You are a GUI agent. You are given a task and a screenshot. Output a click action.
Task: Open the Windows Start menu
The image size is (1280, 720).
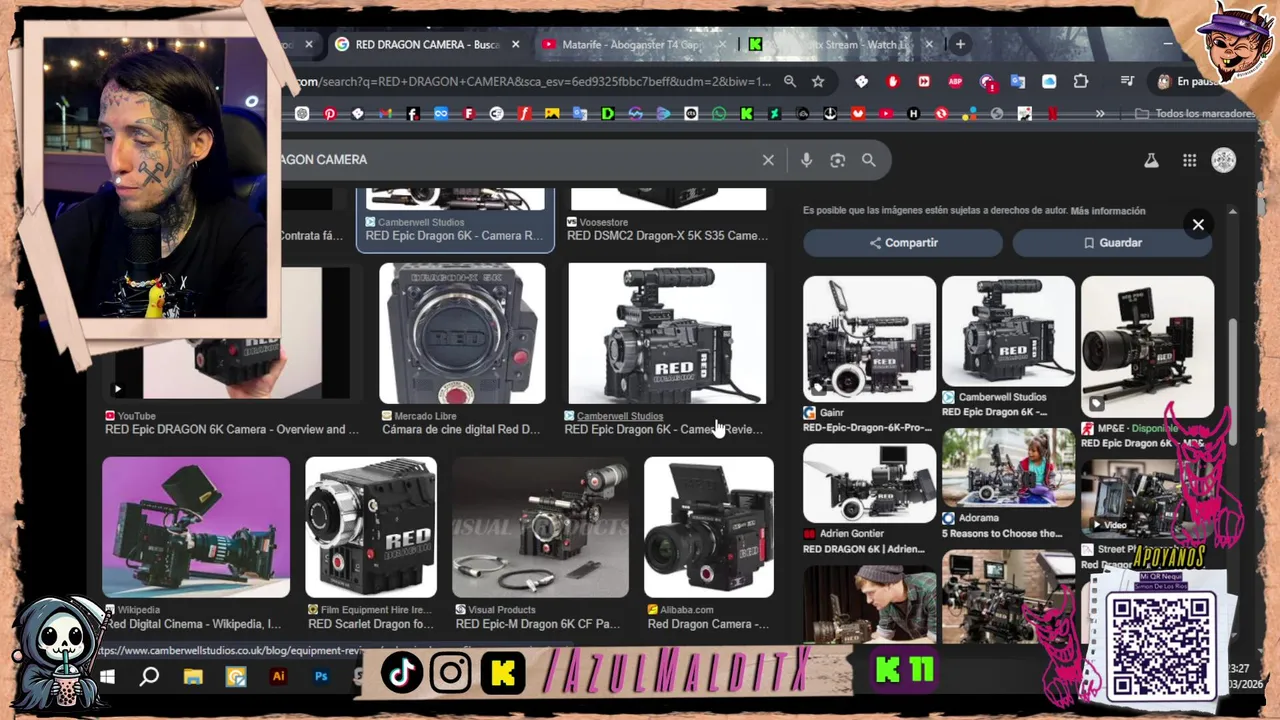(107, 677)
